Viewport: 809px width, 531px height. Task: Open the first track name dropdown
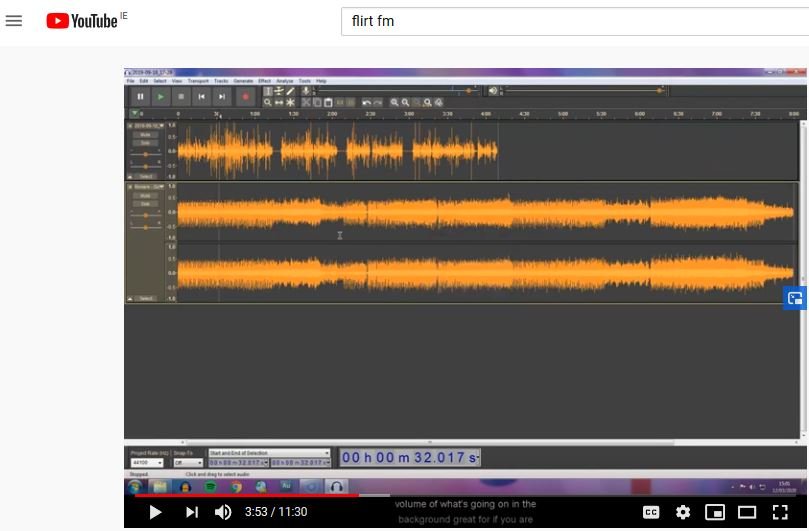(x=149, y=125)
